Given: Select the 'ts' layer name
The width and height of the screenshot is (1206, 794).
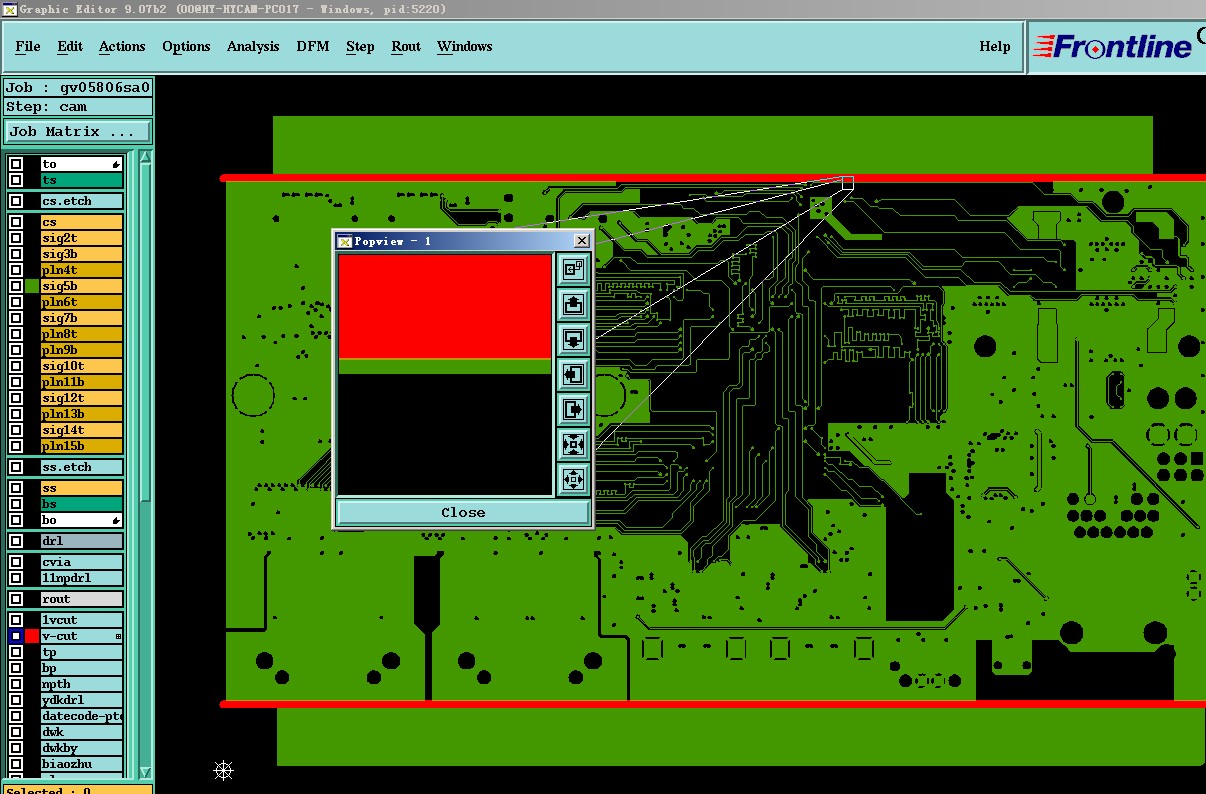Looking at the screenshot, I should pyautogui.click(x=82, y=180).
